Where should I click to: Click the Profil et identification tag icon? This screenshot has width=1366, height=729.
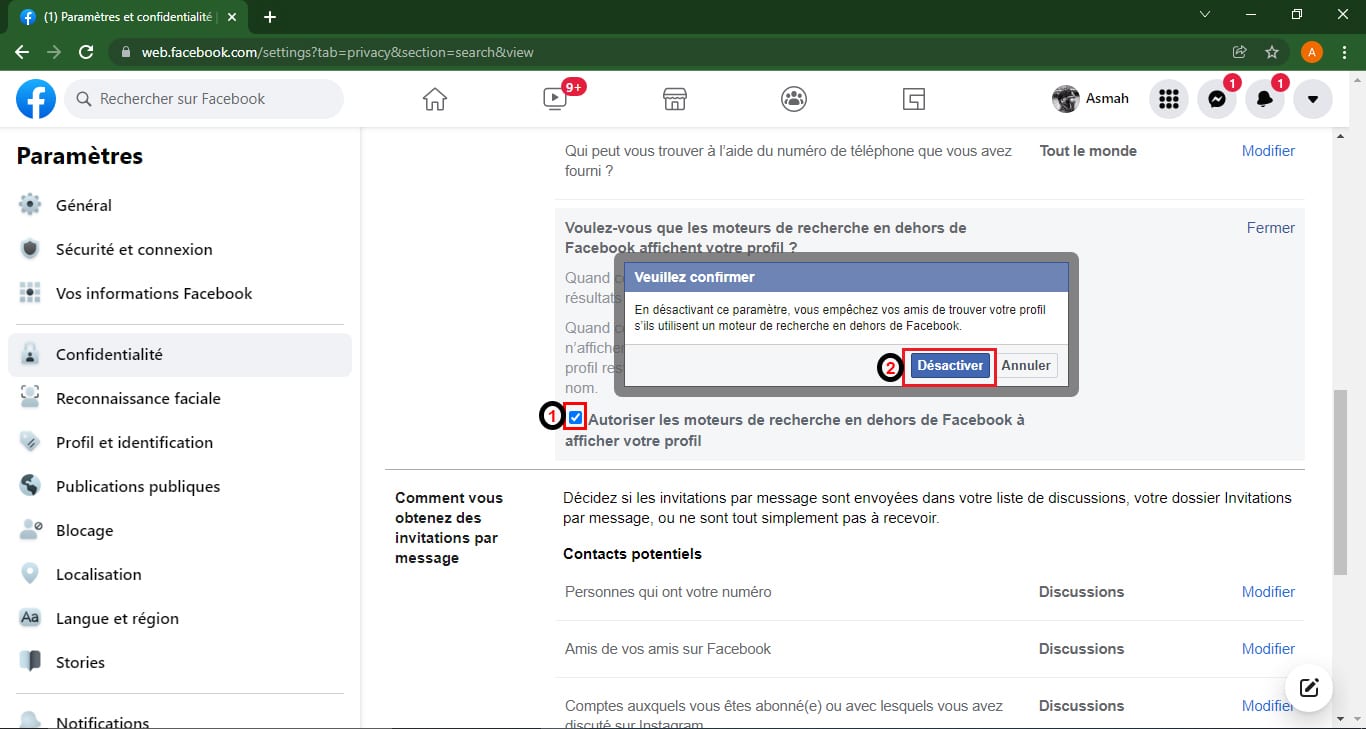click(x=30, y=442)
